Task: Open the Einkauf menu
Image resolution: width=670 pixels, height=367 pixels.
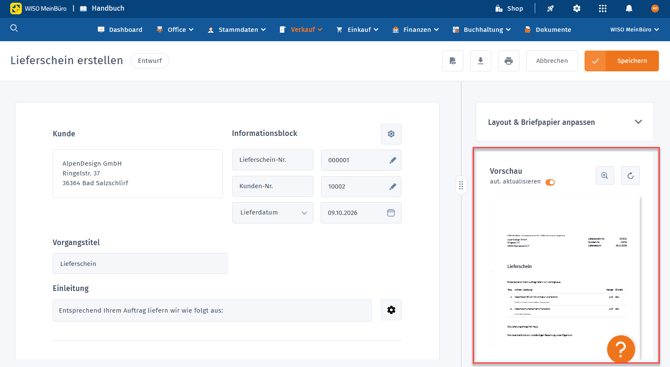Action: pyautogui.click(x=357, y=29)
